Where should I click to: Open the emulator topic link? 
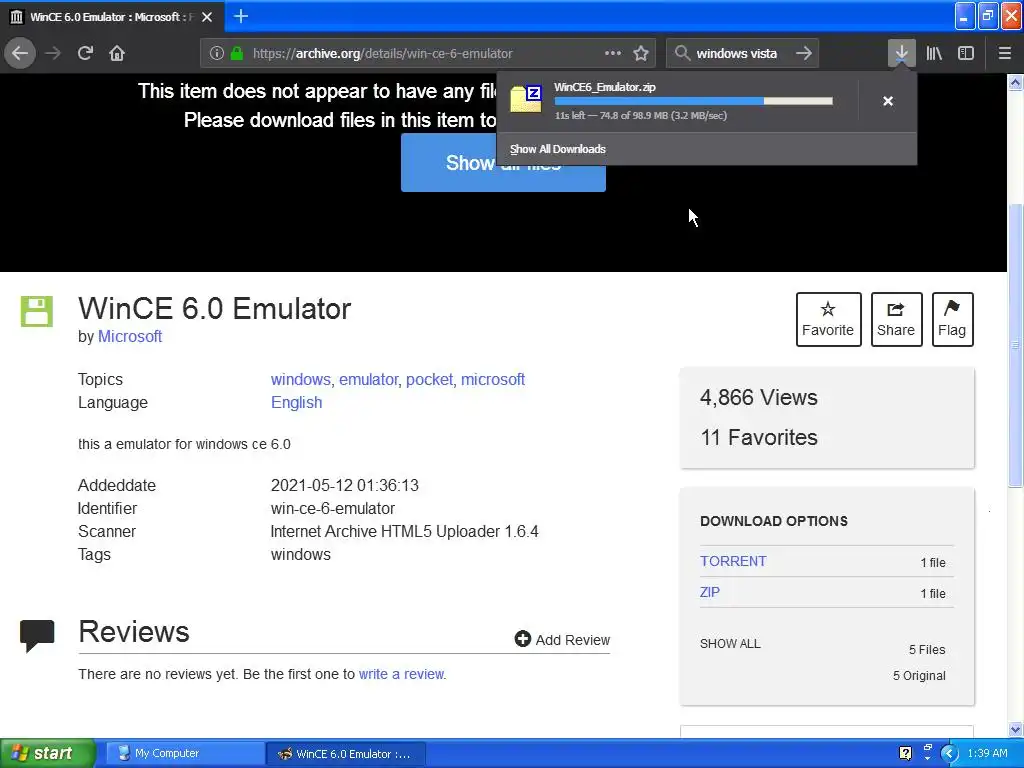(368, 379)
